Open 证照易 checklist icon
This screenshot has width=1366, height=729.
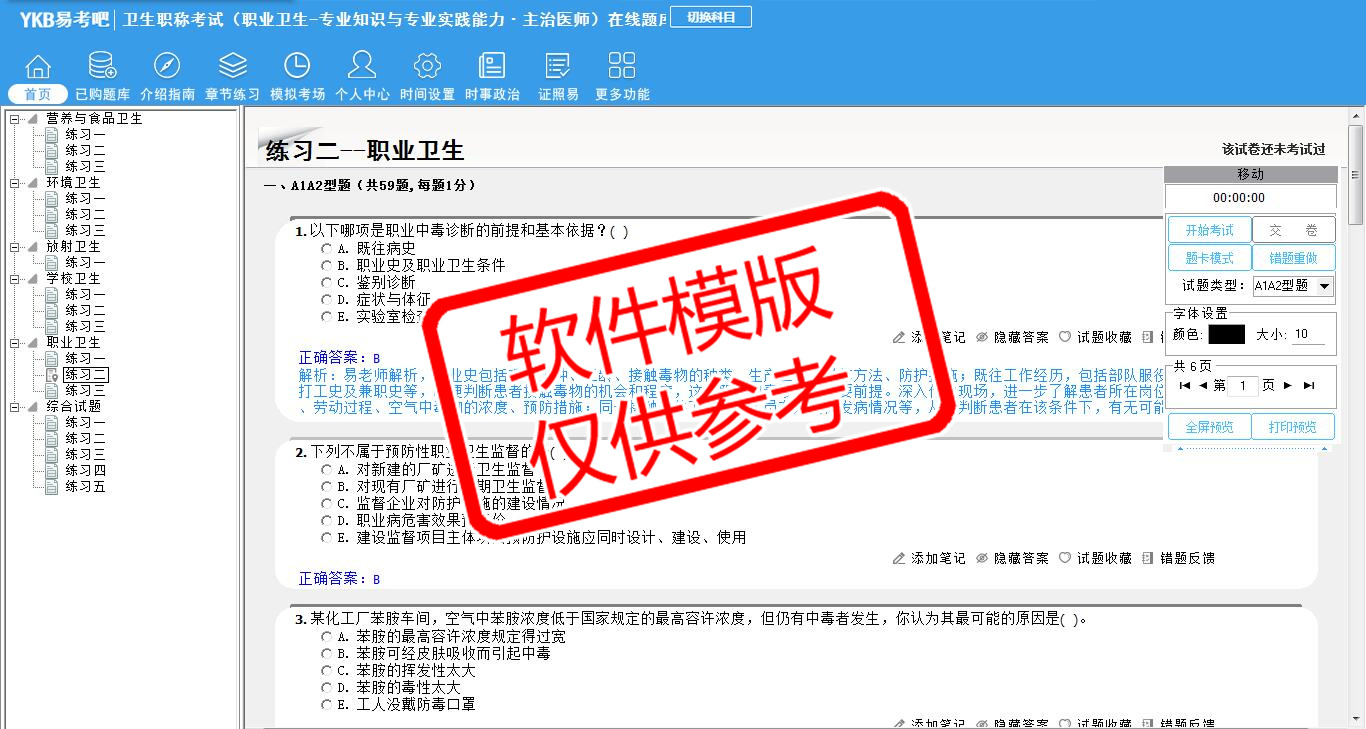(558, 67)
